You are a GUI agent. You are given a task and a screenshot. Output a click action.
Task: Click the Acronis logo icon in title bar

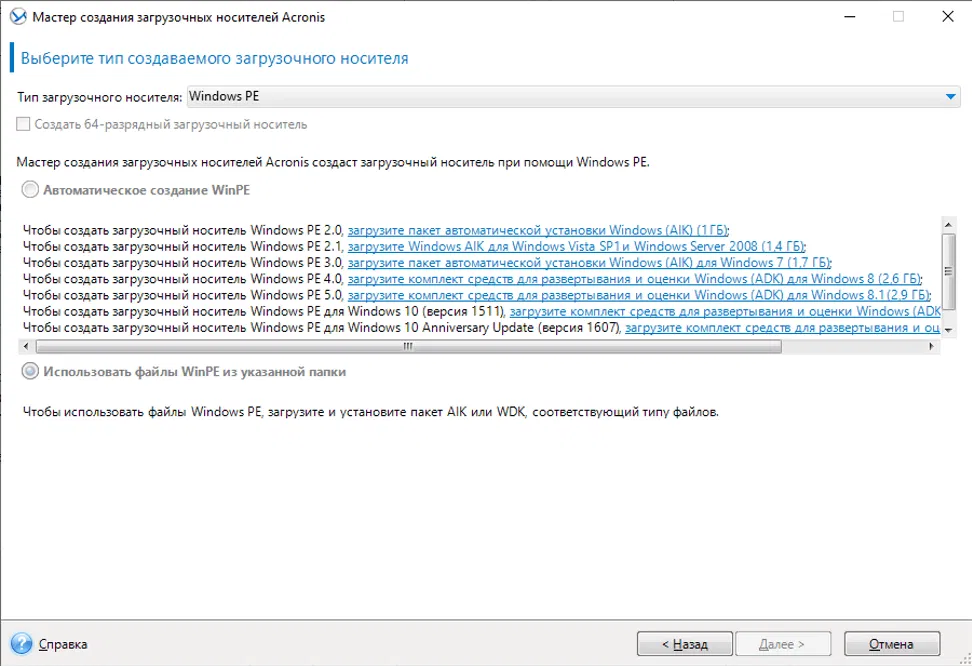(x=18, y=16)
